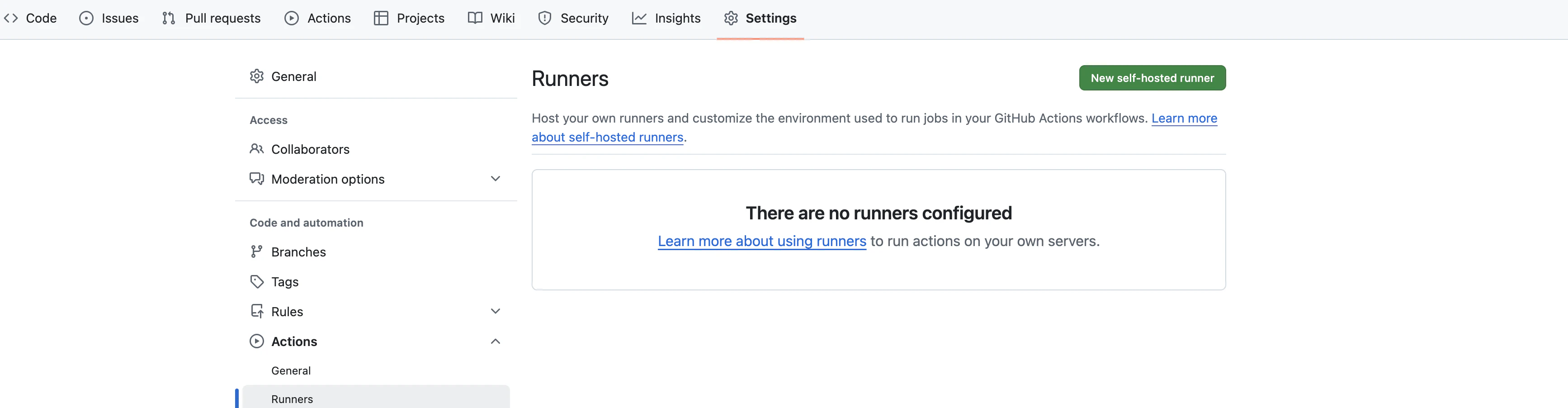The width and height of the screenshot is (1568, 408).
Task: Click the Moderation options comment icon
Action: click(x=257, y=179)
